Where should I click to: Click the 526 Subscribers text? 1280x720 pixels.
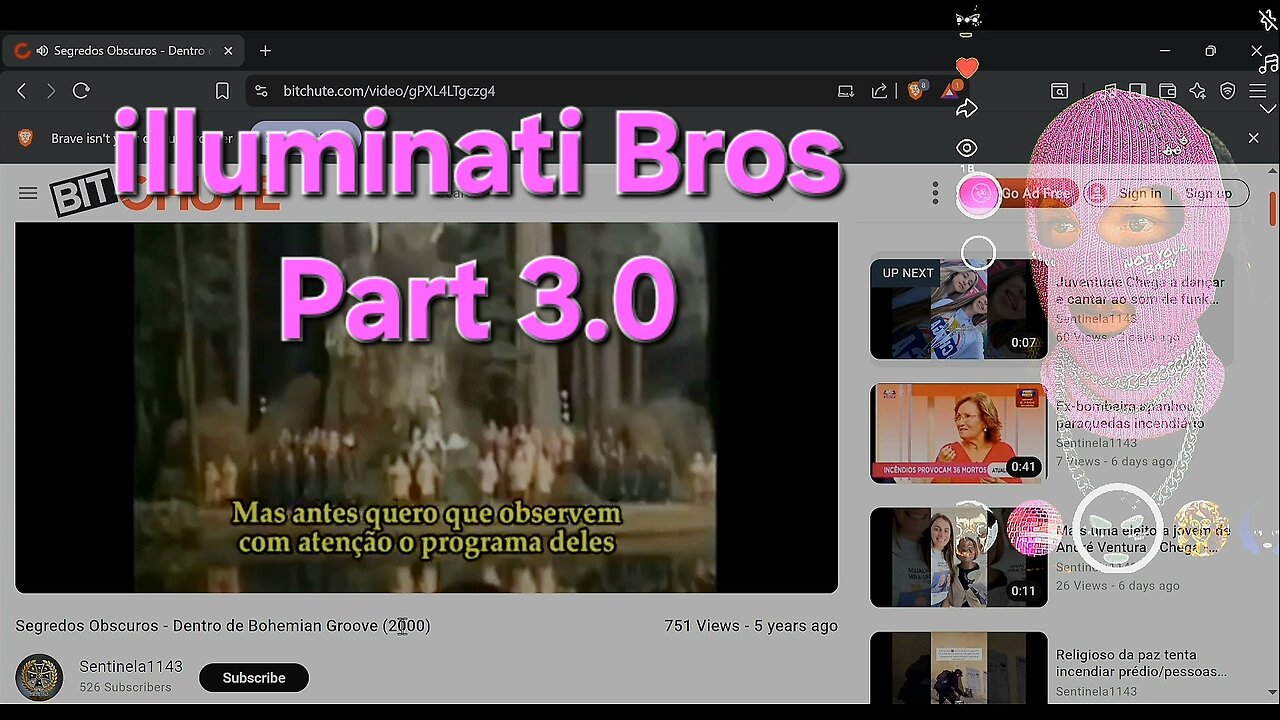125,688
